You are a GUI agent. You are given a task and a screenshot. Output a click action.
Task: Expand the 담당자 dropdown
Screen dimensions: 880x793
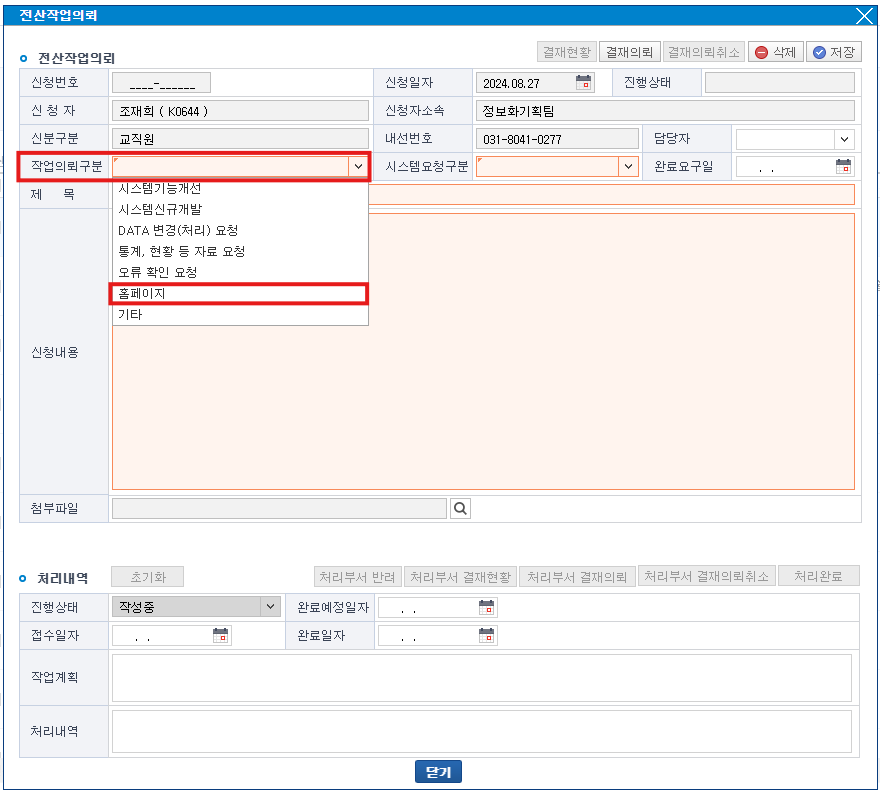(844, 139)
